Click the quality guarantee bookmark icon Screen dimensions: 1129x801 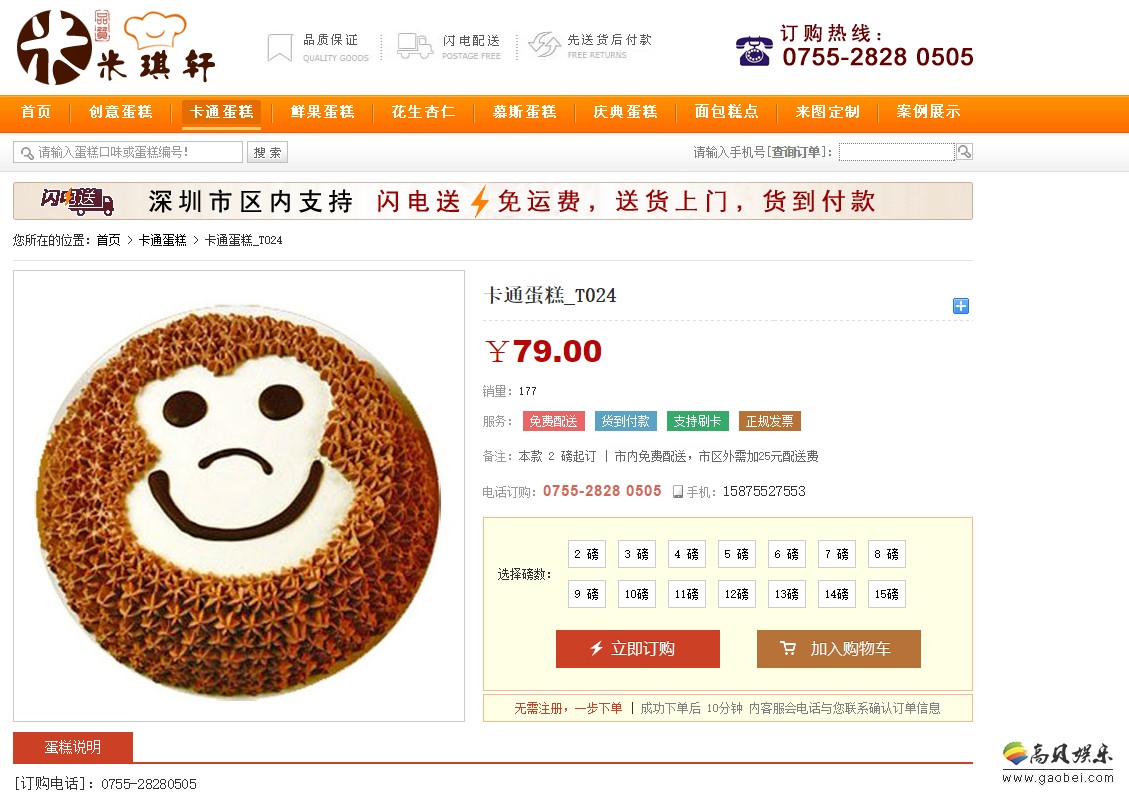[279, 48]
